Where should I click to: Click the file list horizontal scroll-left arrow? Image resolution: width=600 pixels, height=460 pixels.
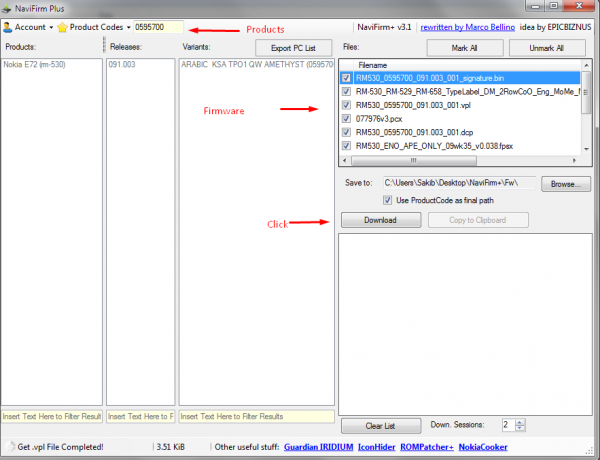[x=345, y=160]
